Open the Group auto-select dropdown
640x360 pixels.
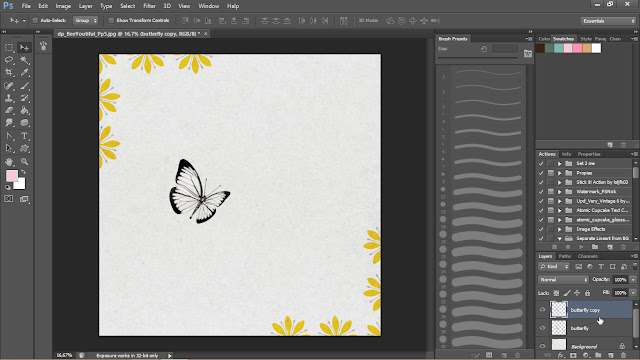[x=85, y=20]
